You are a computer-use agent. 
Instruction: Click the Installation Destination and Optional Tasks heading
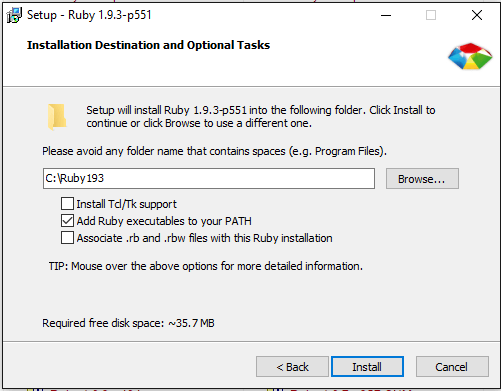pos(148,45)
